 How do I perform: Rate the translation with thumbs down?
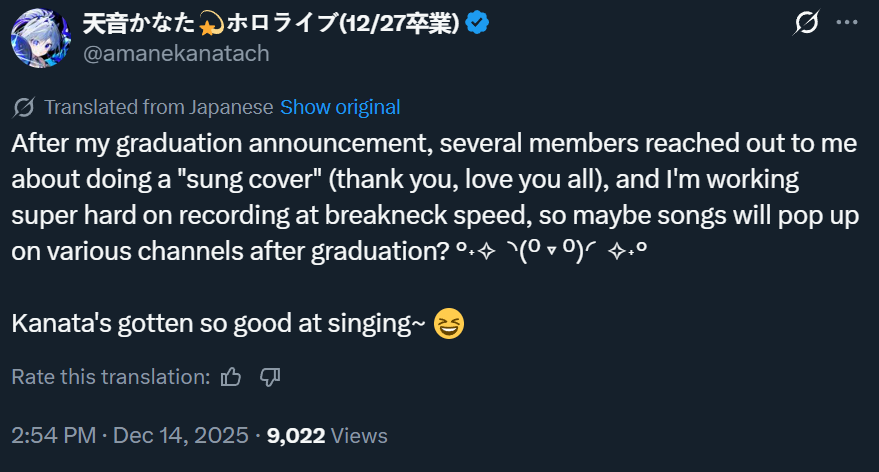coord(270,377)
